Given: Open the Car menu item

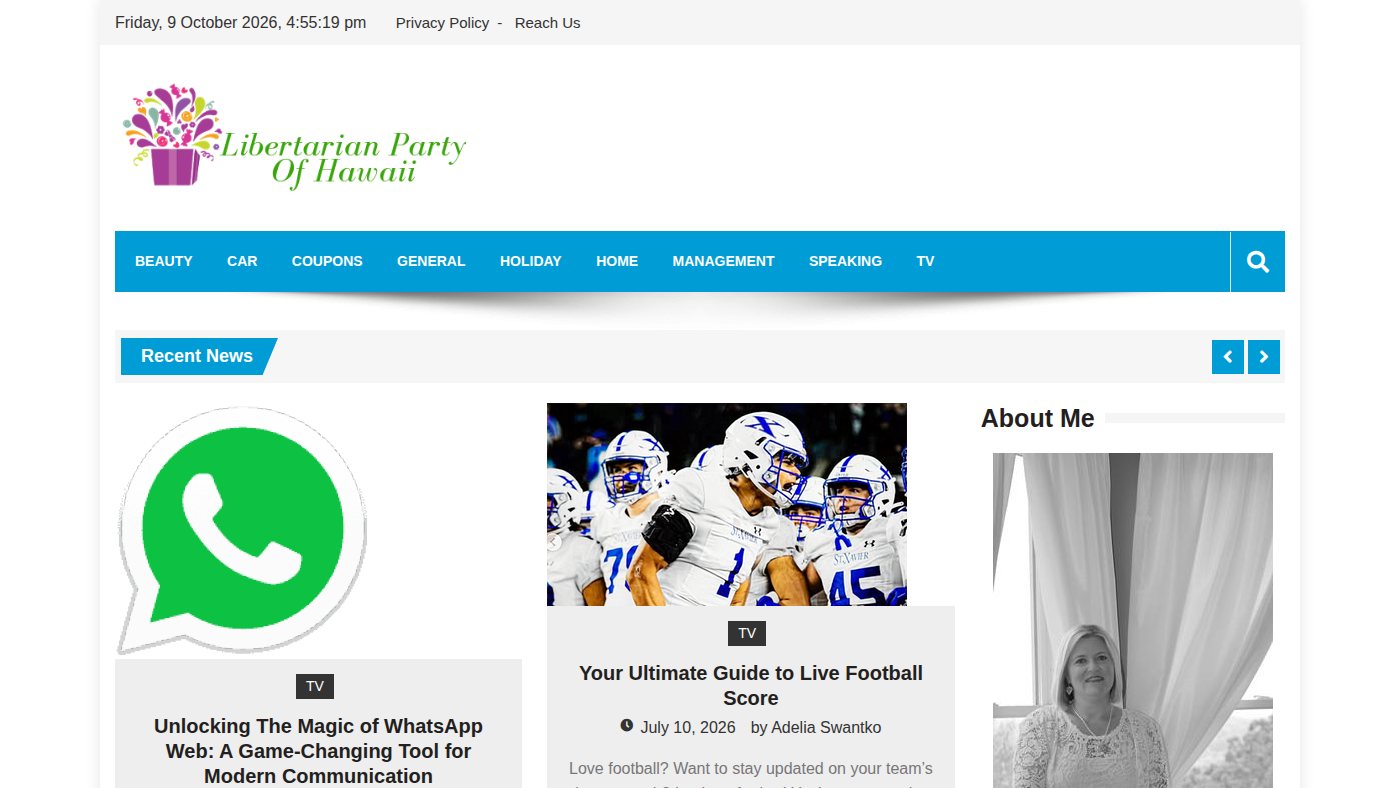Looking at the screenshot, I should point(242,261).
